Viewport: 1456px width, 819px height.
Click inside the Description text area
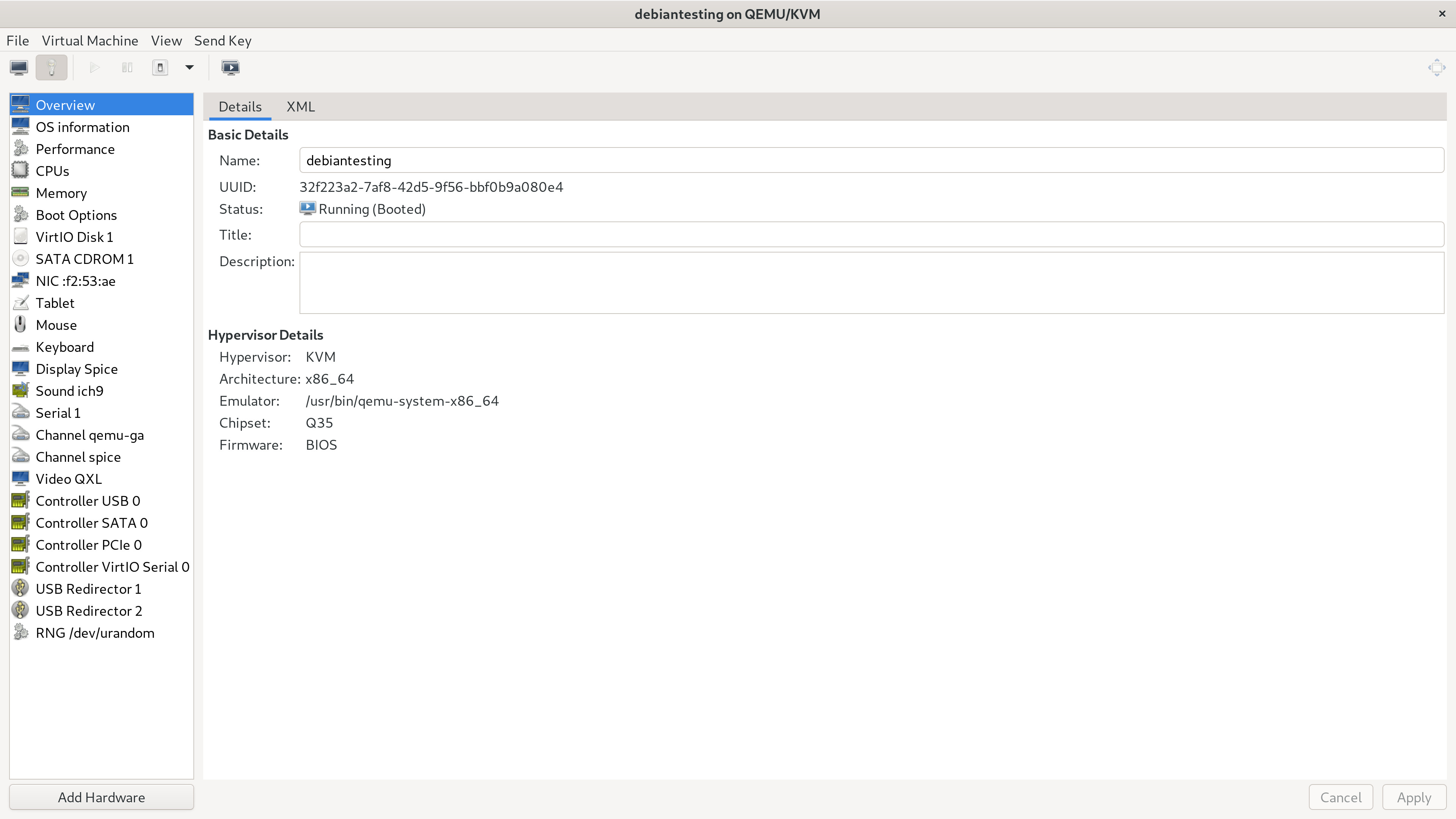tap(872, 282)
